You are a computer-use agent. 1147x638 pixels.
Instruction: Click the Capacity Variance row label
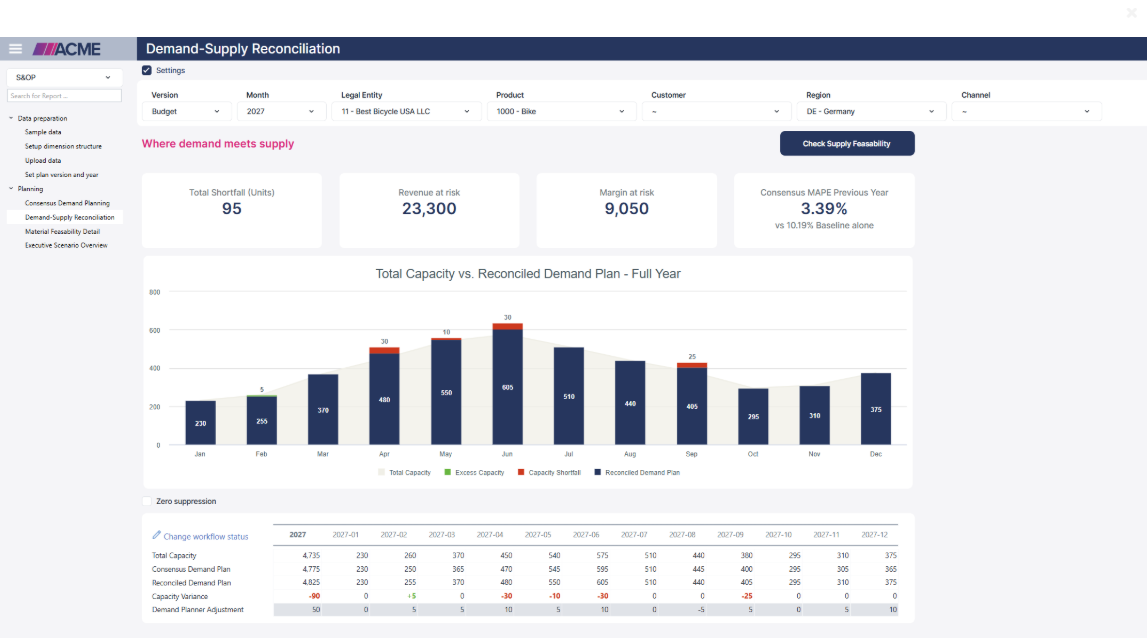[x=180, y=596]
